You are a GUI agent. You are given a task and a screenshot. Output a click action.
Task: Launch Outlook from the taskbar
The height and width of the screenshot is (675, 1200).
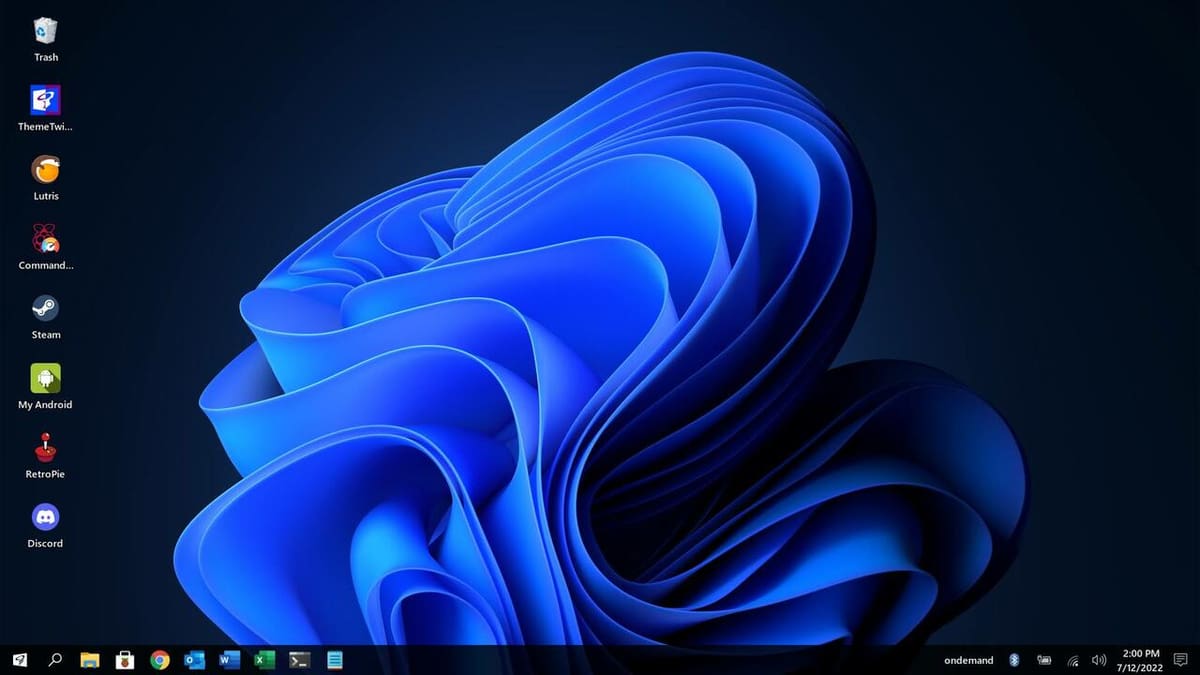194,660
